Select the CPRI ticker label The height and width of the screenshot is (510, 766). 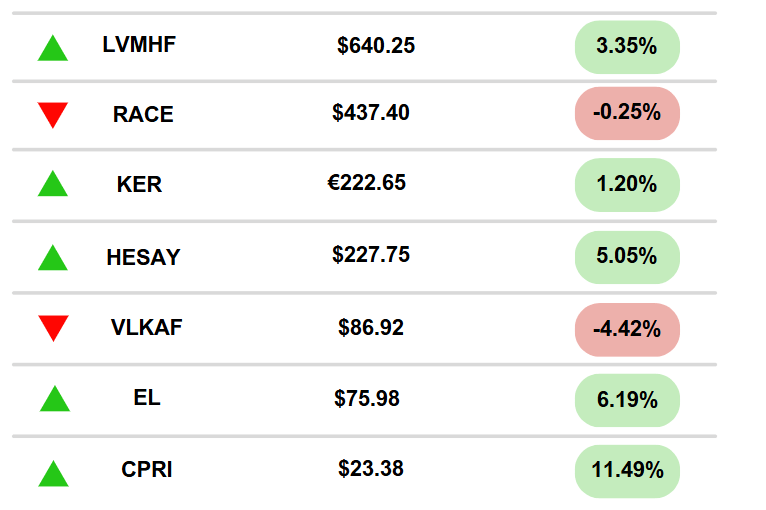pyautogui.click(x=147, y=469)
